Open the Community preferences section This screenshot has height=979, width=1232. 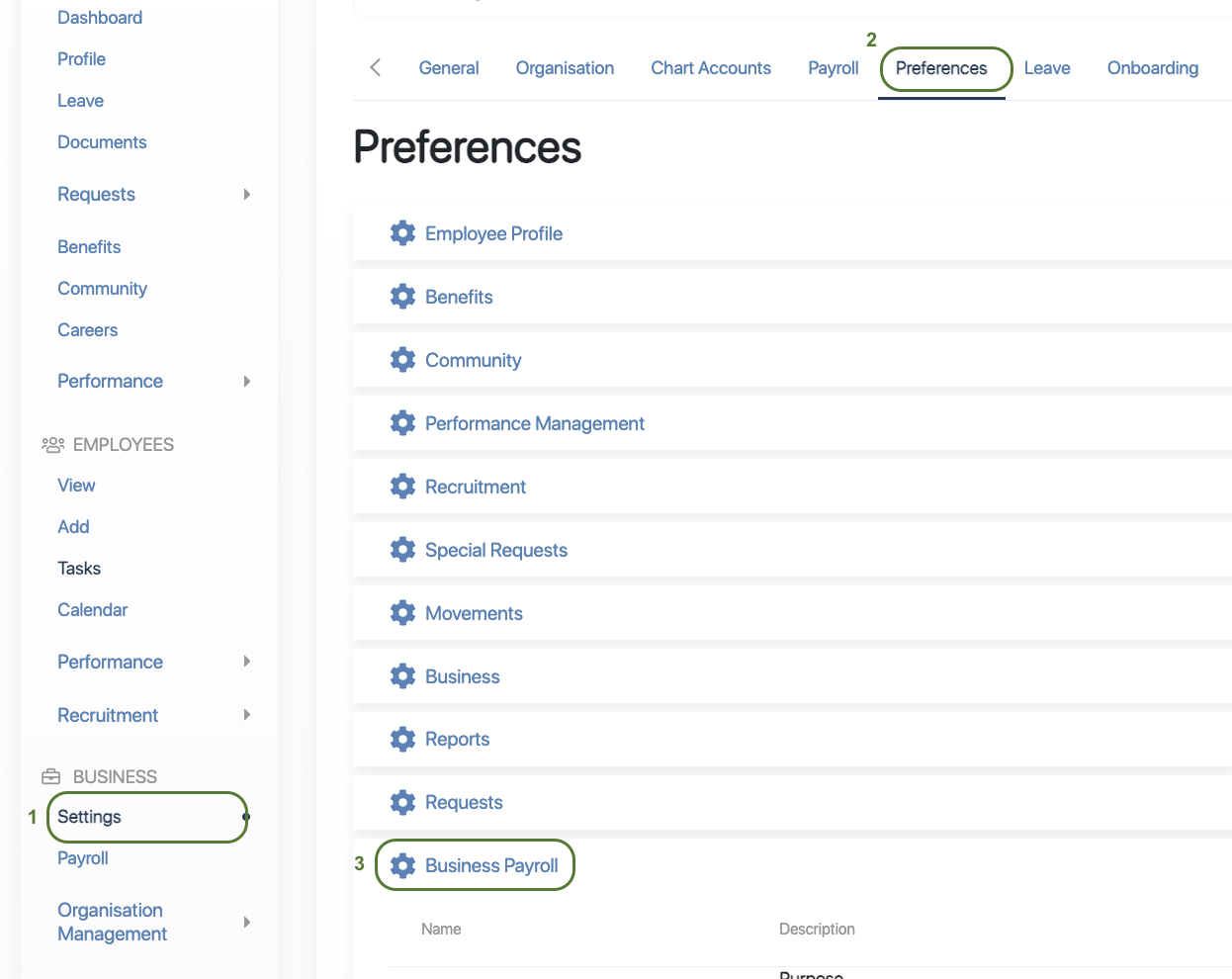click(473, 361)
